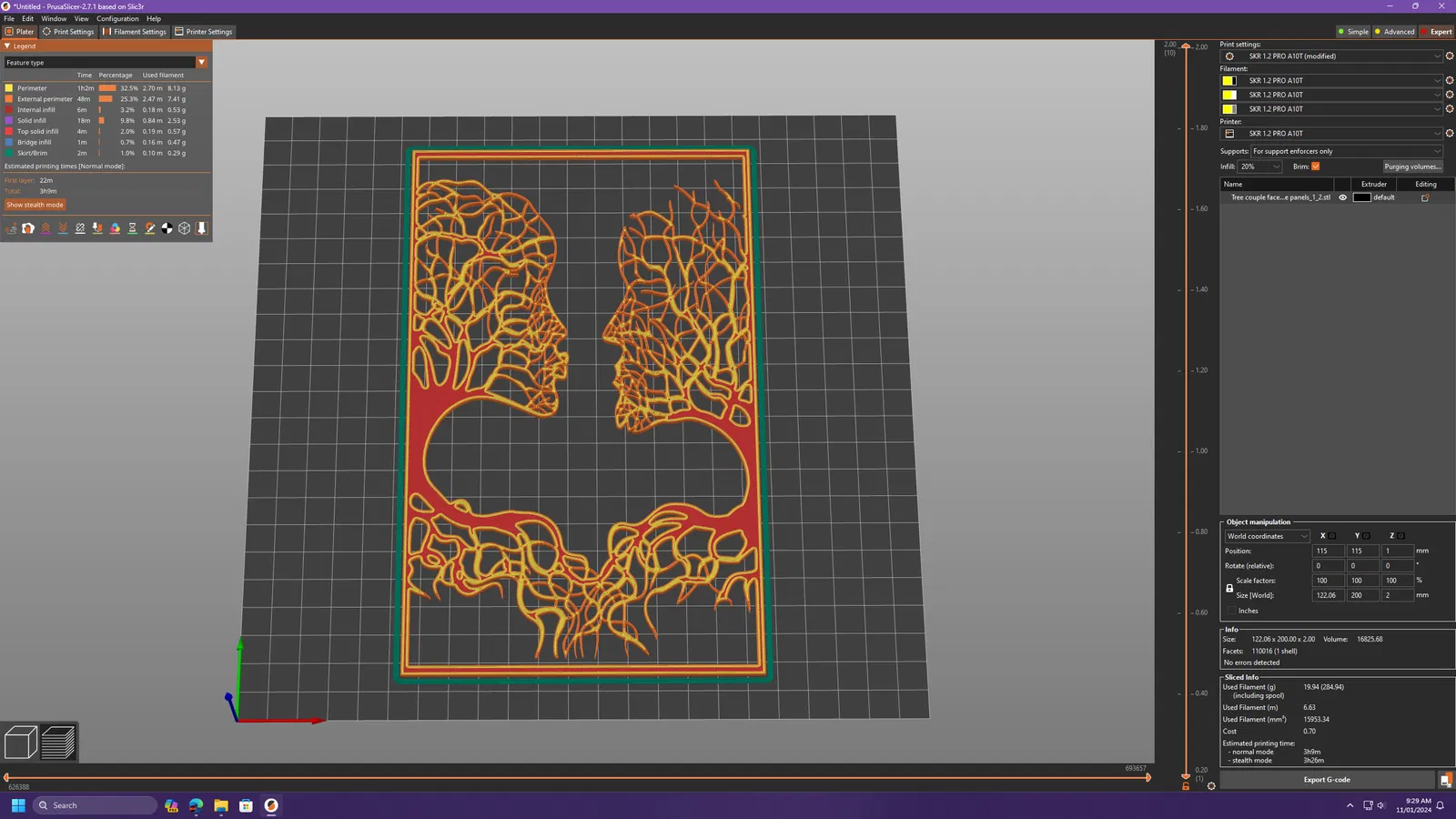
Task: Toggle Shells visibility cube icon
Action: pyautogui.click(x=184, y=228)
